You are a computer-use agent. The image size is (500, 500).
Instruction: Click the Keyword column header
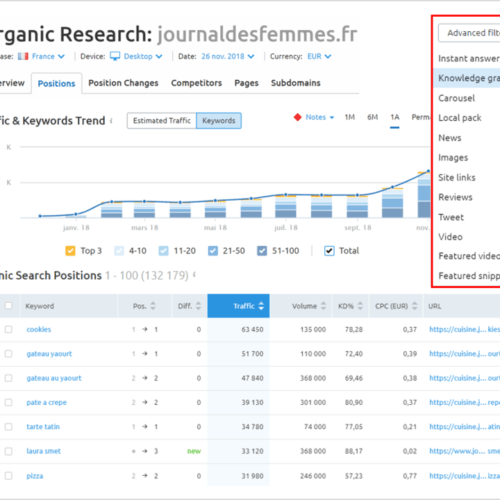40,306
